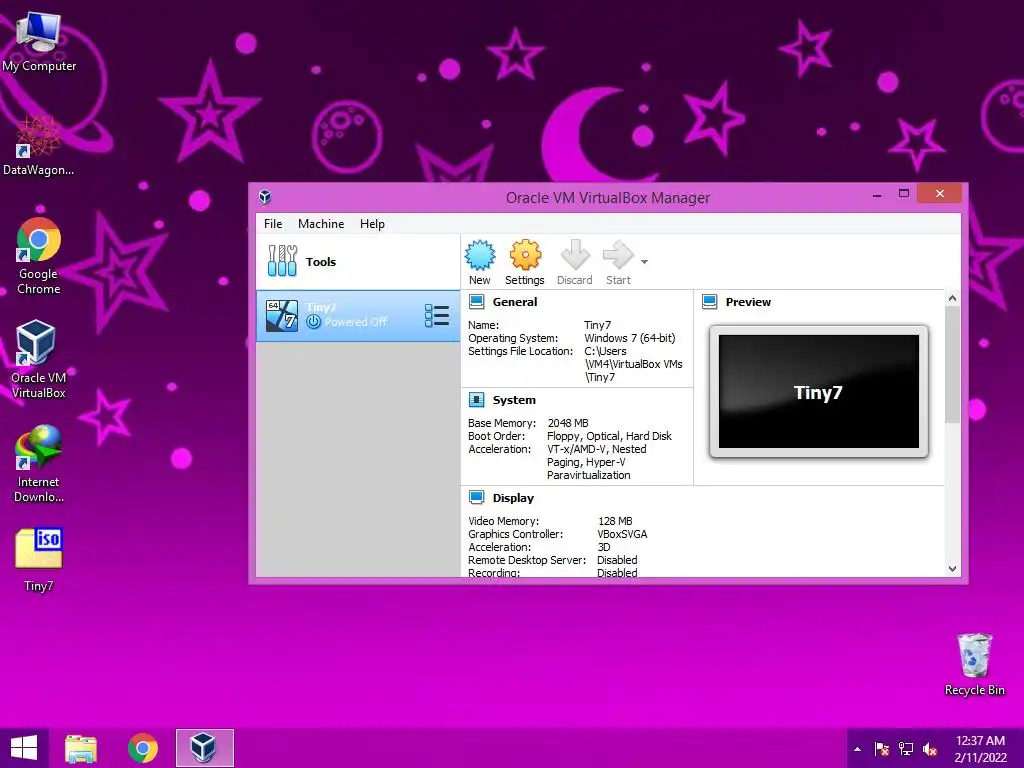Show hidden tray icons arrow
Viewport: 1024px width, 768px height.
[857, 749]
